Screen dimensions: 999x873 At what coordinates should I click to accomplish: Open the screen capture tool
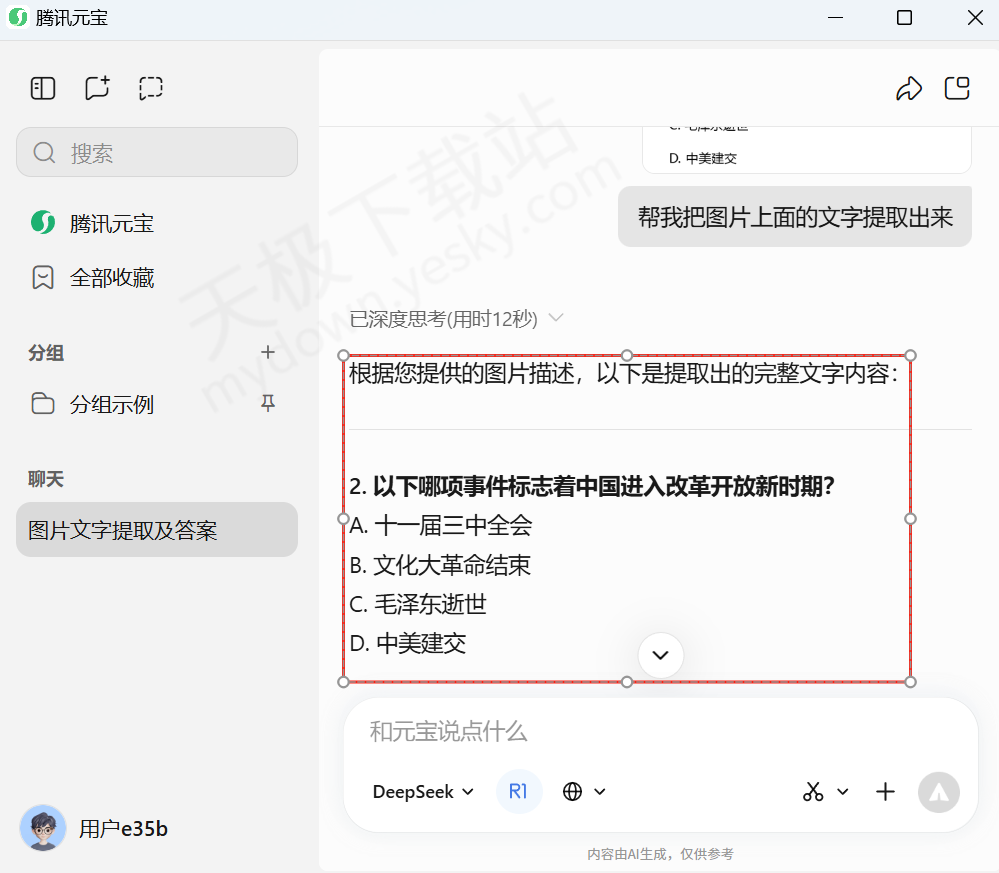150,88
